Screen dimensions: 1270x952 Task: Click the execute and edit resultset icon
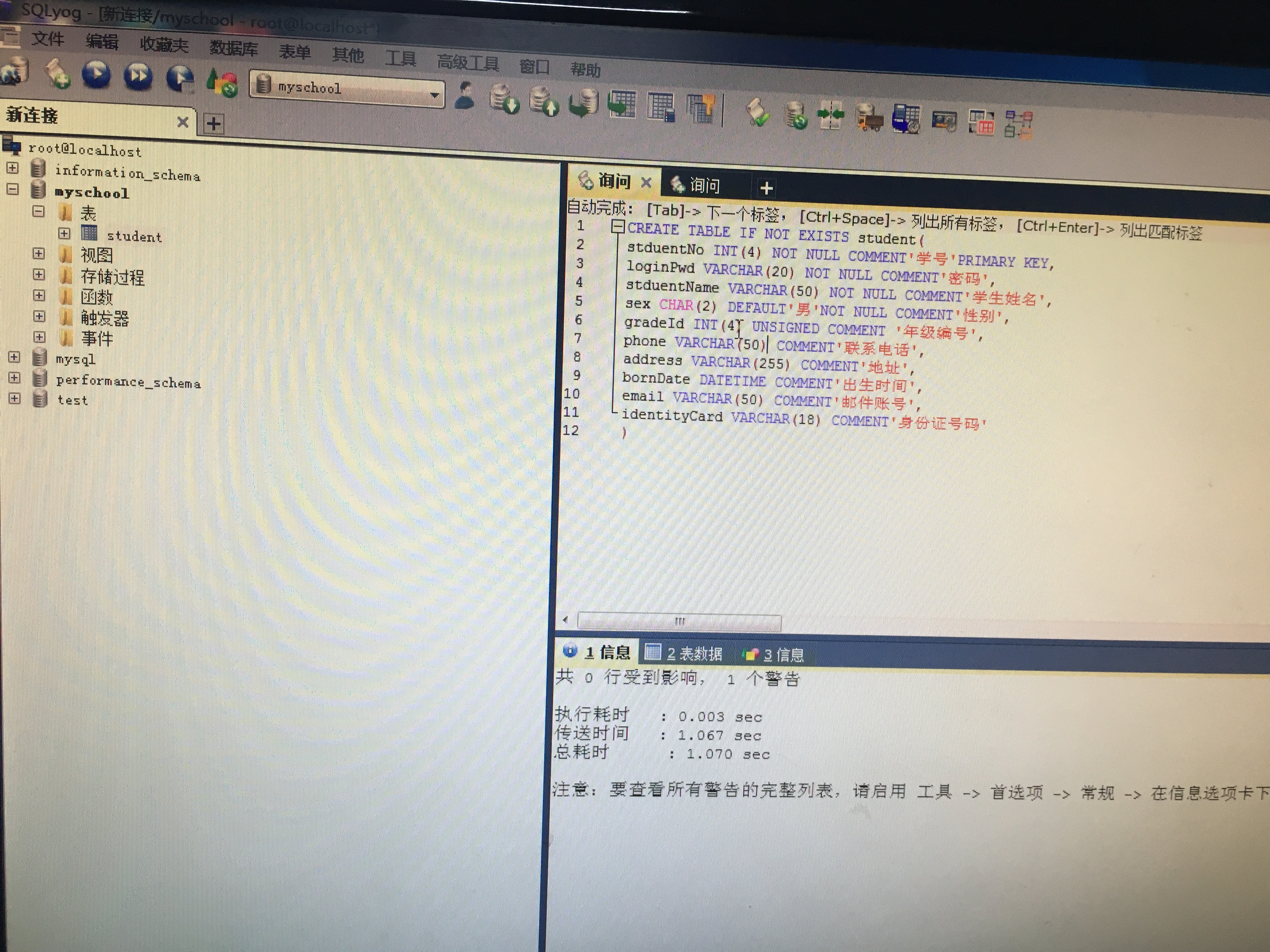[x=180, y=79]
